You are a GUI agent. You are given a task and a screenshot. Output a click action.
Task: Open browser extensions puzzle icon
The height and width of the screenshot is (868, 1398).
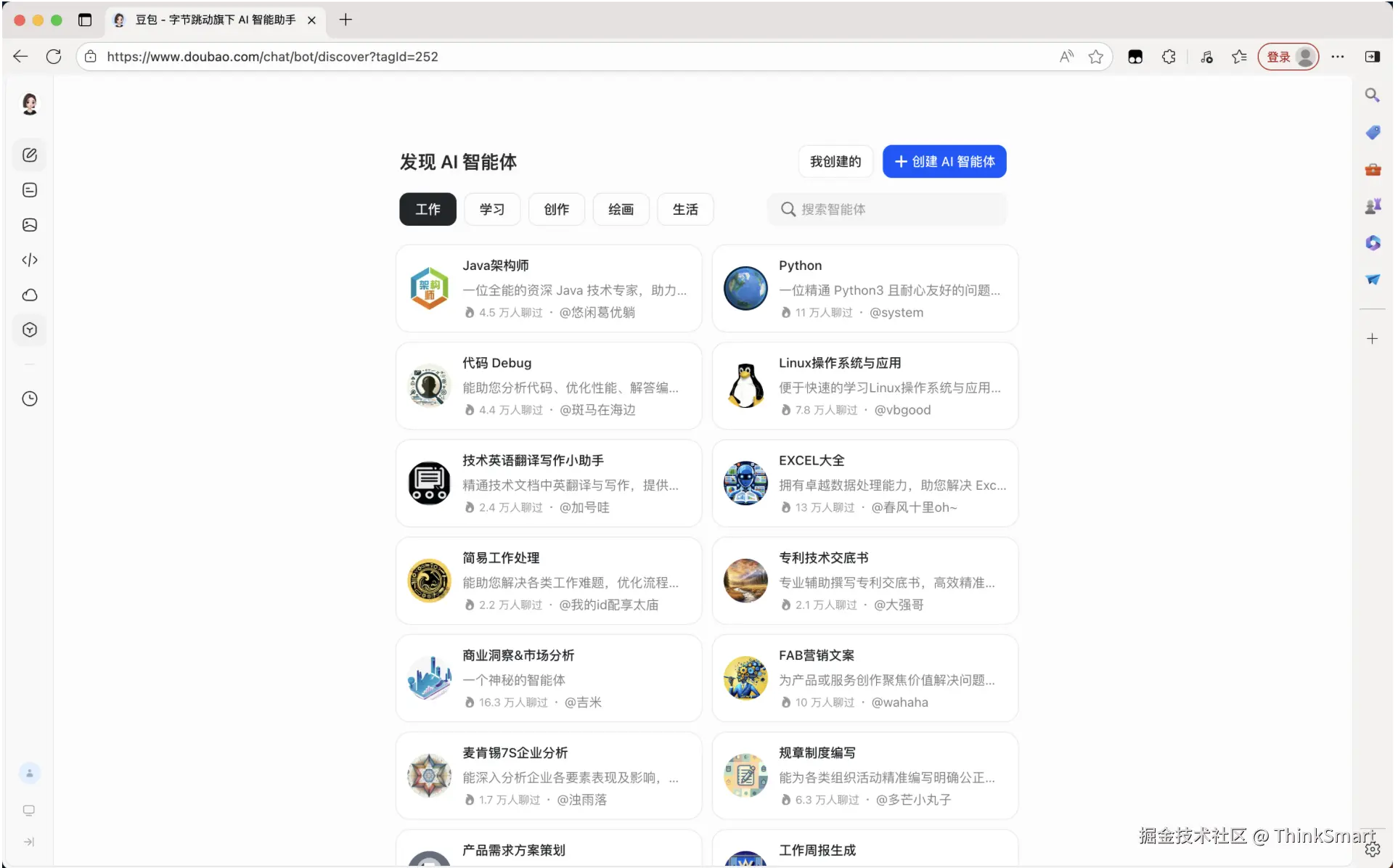point(1168,57)
